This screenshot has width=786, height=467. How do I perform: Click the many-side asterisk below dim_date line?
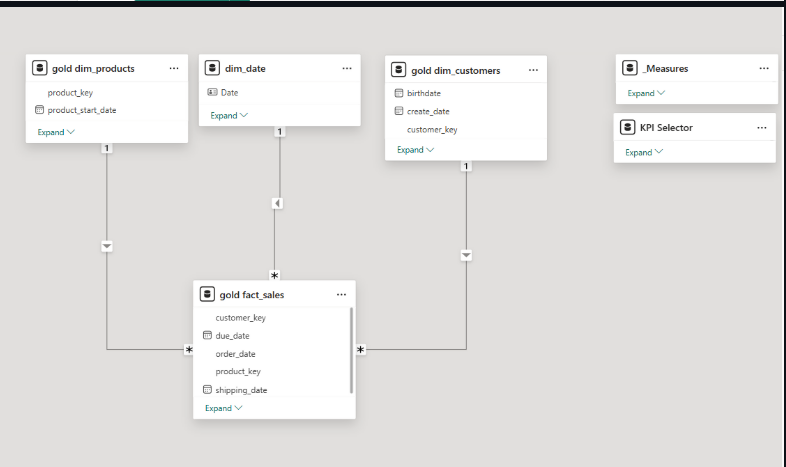tap(274, 276)
